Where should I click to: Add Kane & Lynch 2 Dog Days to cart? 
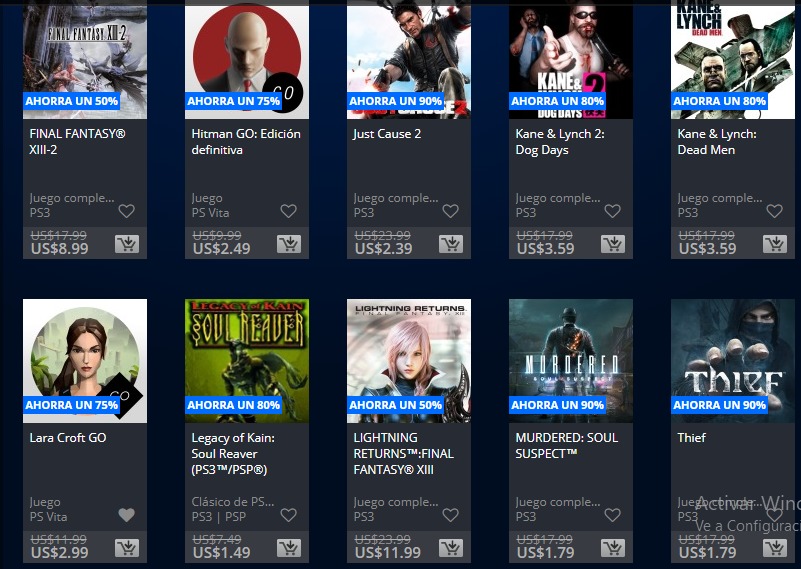tap(612, 244)
